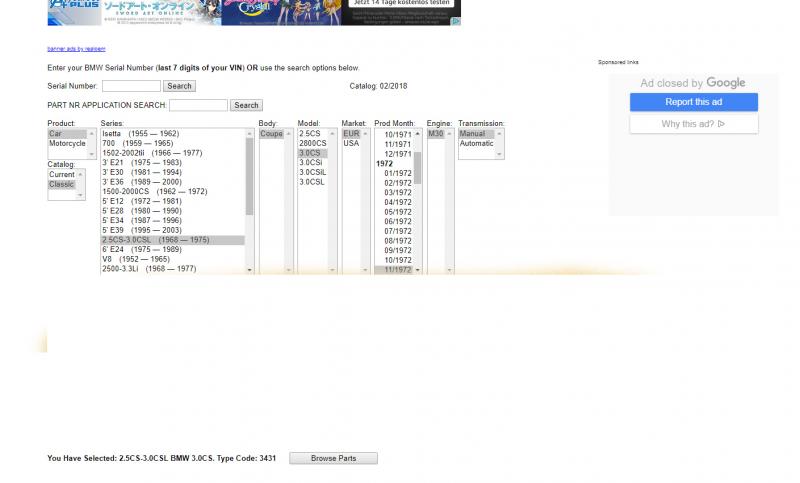
Task: Click the Report this ad button
Action: pos(693,102)
